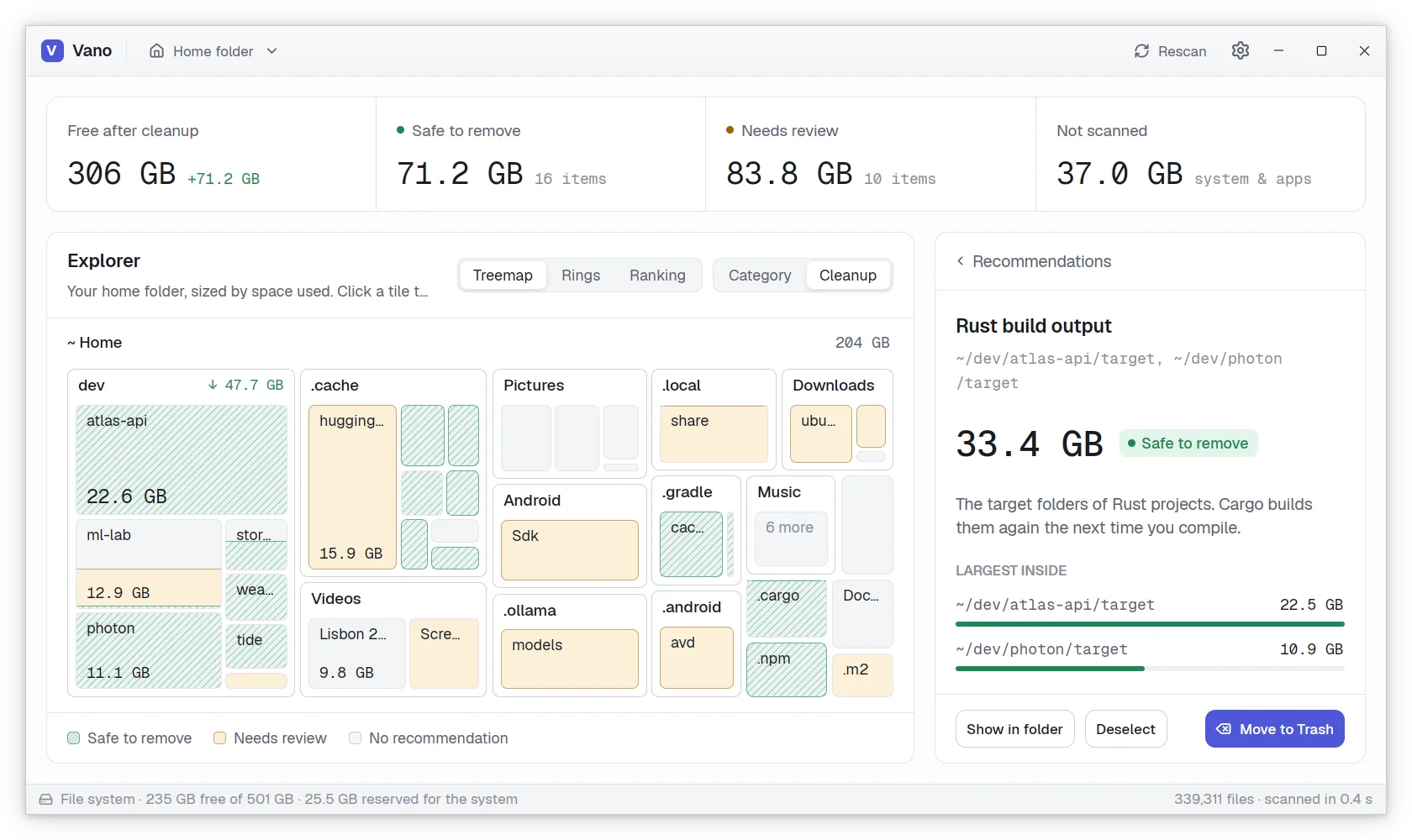Click the down-arrow icon on the dev tile

(x=213, y=385)
